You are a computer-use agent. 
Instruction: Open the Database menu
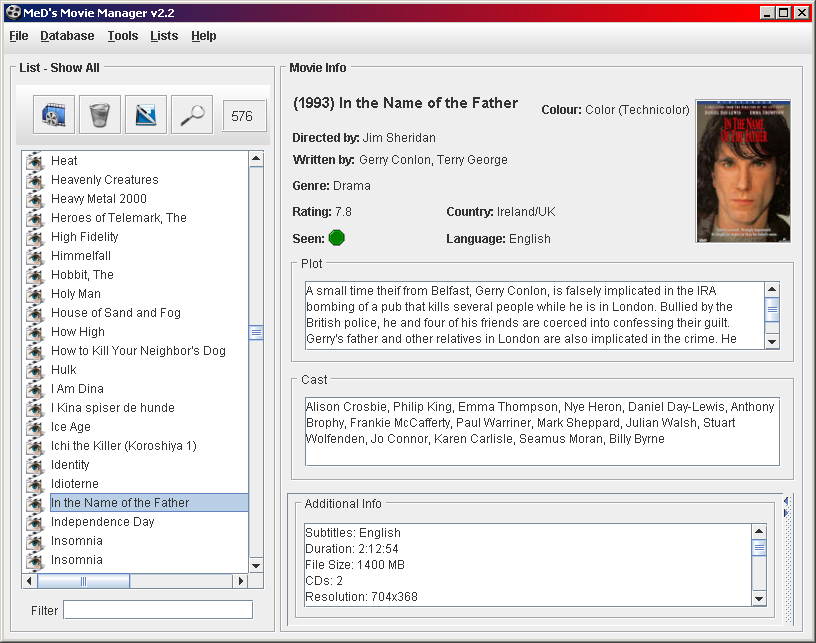click(67, 36)
